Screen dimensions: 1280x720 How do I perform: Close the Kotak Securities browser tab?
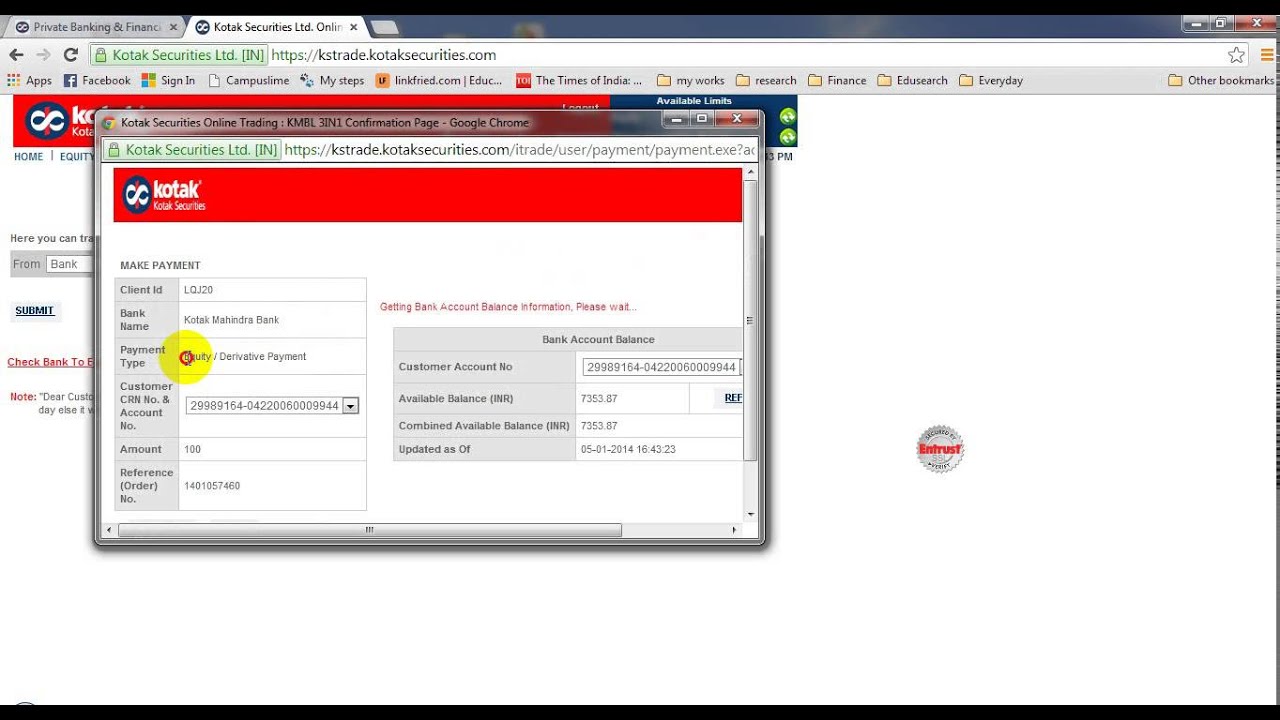pos(353,27)
